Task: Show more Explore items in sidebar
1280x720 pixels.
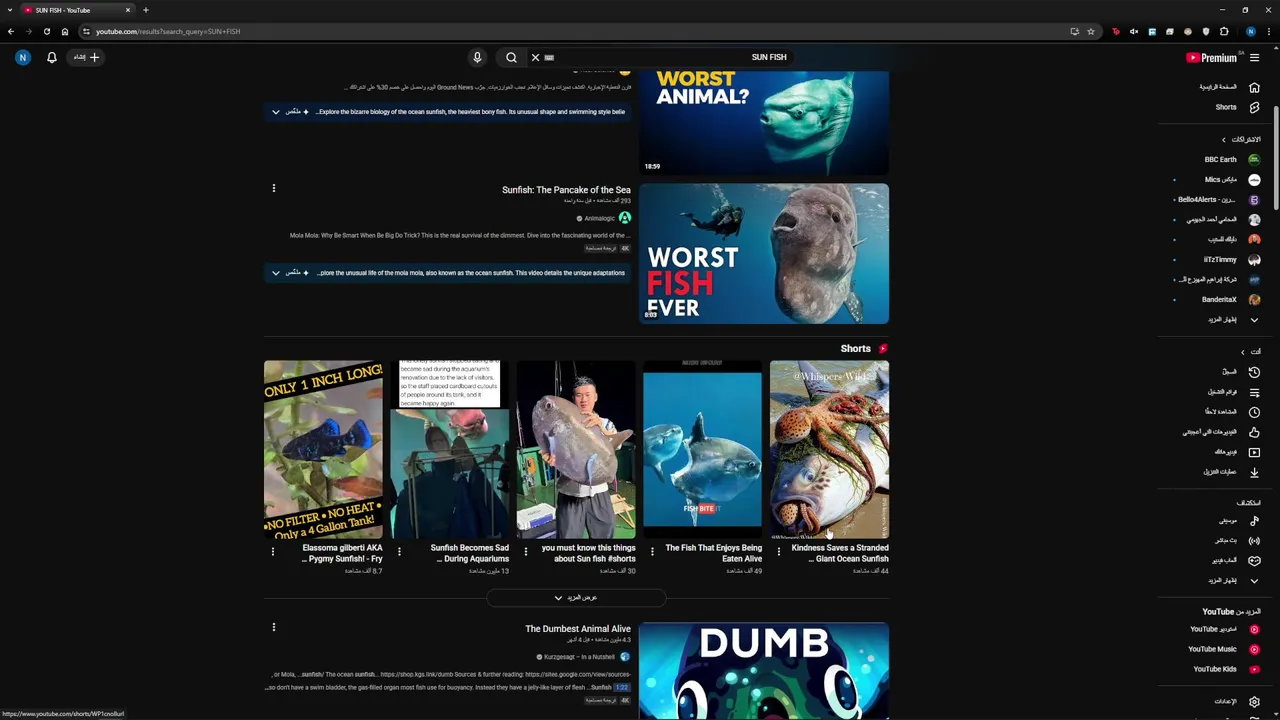Action: (x=1232, y=581)
